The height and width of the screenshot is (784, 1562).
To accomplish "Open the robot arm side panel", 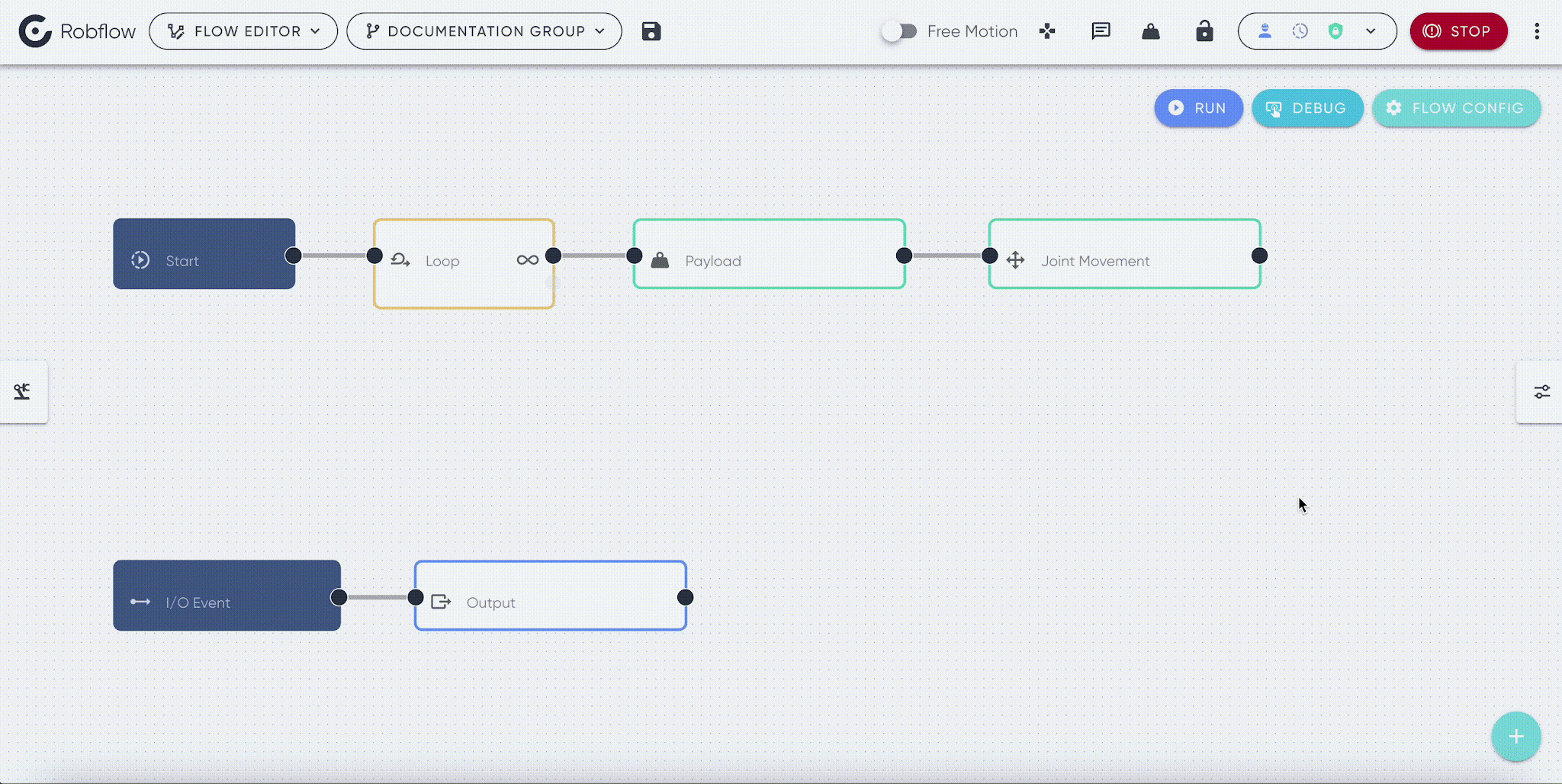I will (23, 392).
